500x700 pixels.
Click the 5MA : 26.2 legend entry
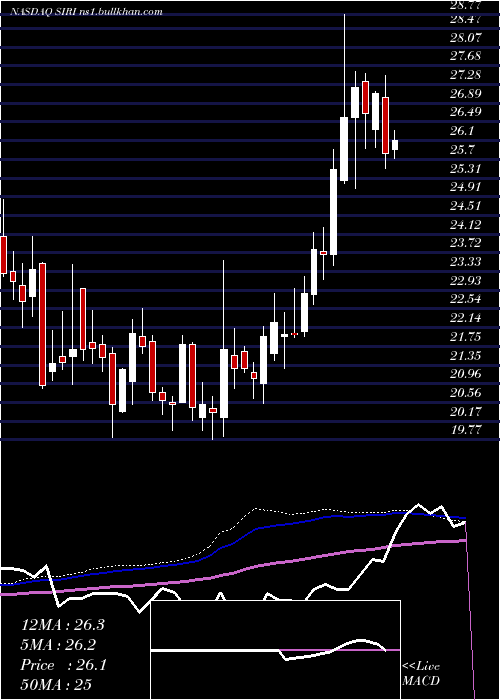pos(58,645)
